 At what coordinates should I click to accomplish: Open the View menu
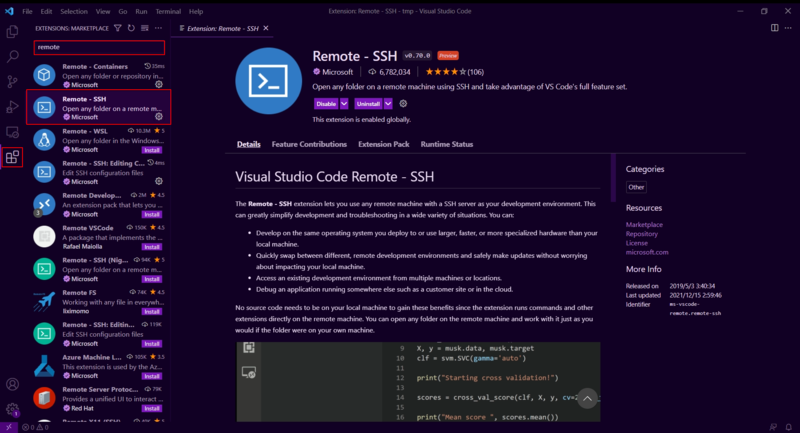tap(103, 11)
